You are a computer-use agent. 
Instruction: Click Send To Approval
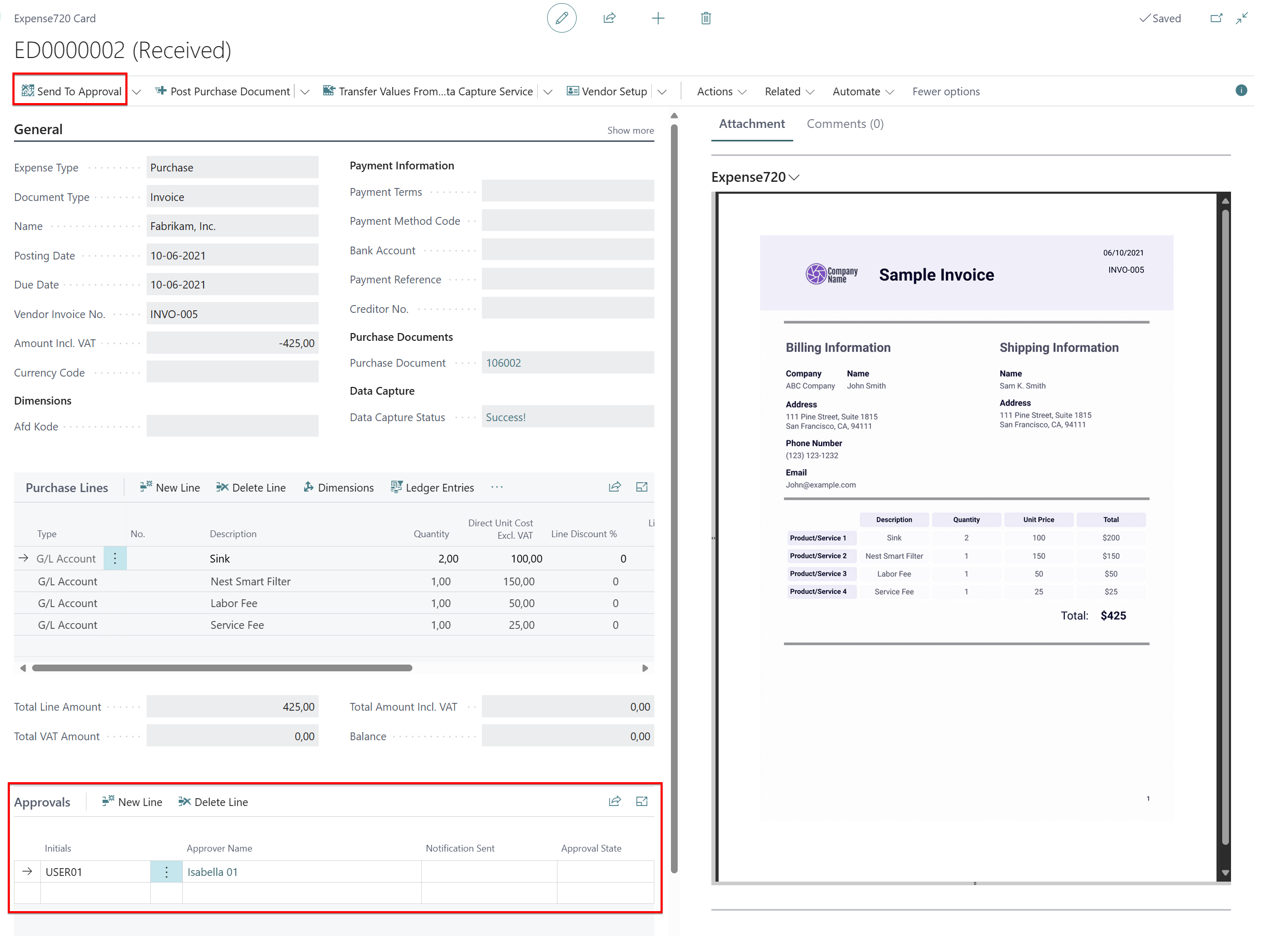click(71, 91)
